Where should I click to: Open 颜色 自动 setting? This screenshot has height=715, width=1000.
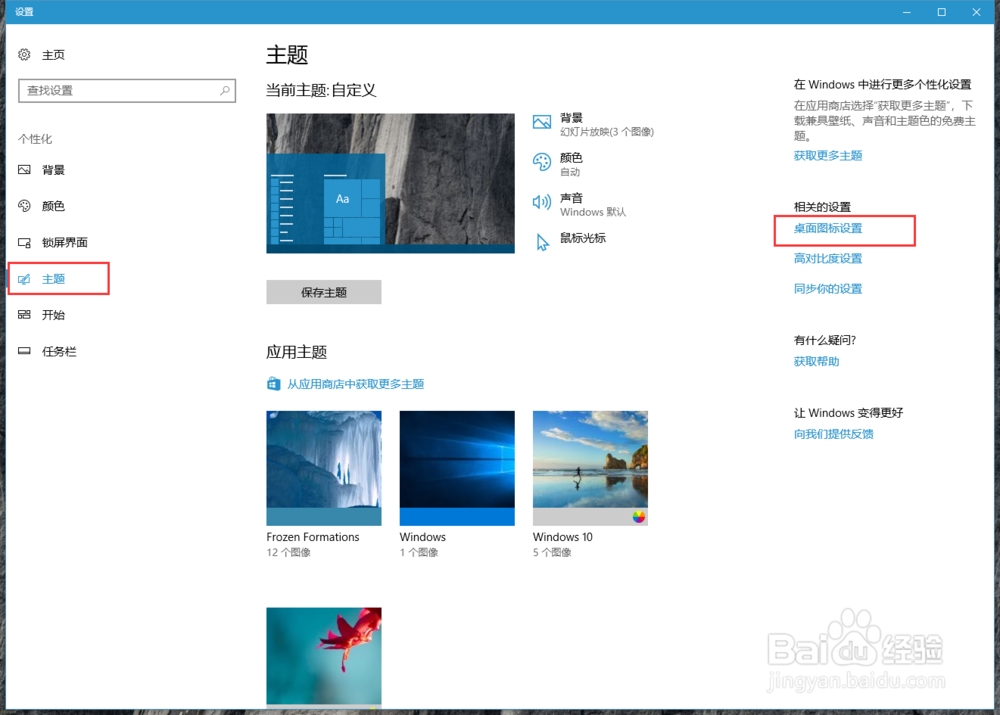tap(558, 164)
